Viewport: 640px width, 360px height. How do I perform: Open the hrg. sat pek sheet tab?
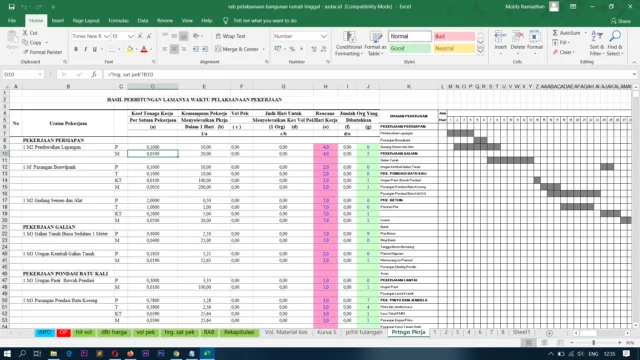click(x=179, y=333)
